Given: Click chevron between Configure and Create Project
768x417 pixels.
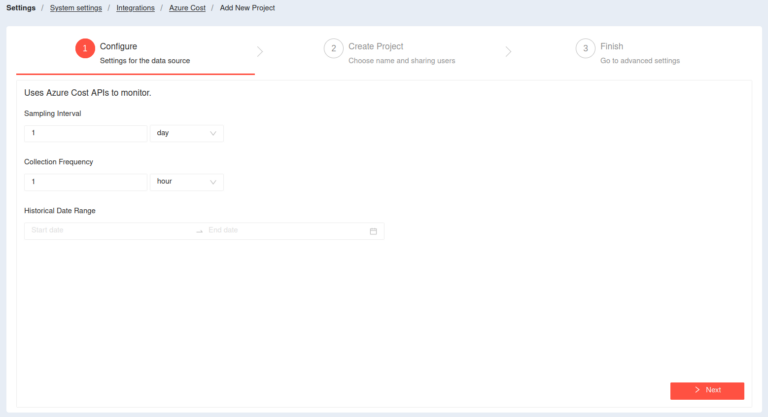Looking at the screenshot, I should [x=261, y=50].
